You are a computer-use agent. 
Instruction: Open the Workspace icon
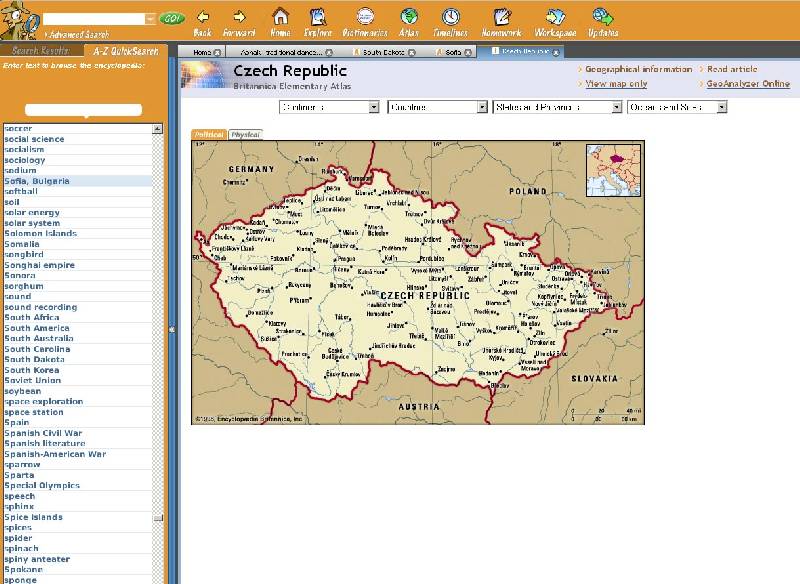(555, 16)
